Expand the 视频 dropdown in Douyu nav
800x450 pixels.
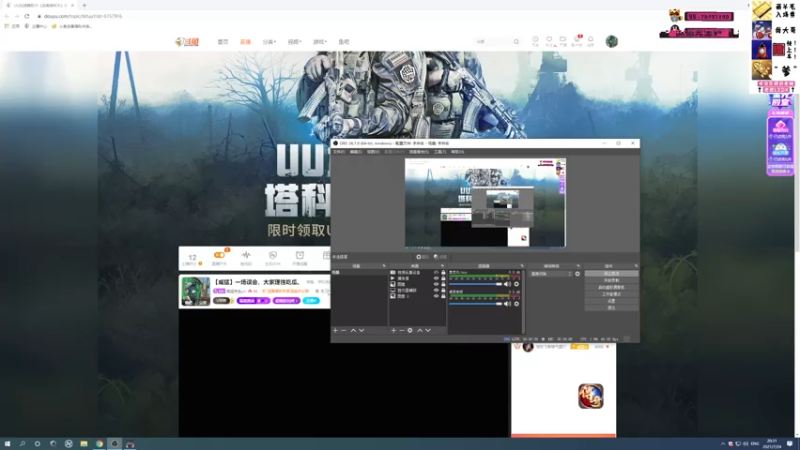(294, 42)
